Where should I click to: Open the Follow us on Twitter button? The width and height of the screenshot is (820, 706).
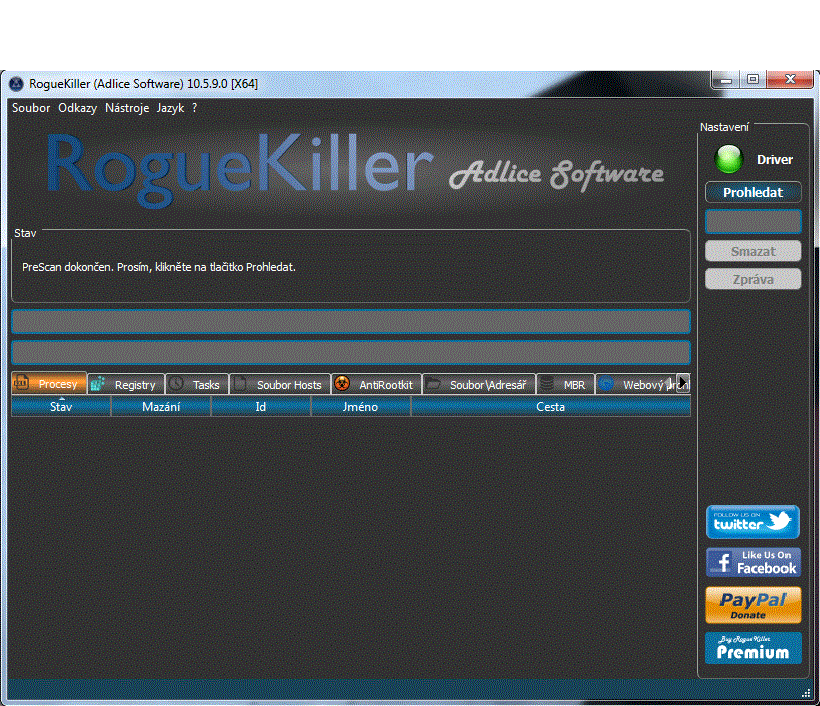point(753,522)
